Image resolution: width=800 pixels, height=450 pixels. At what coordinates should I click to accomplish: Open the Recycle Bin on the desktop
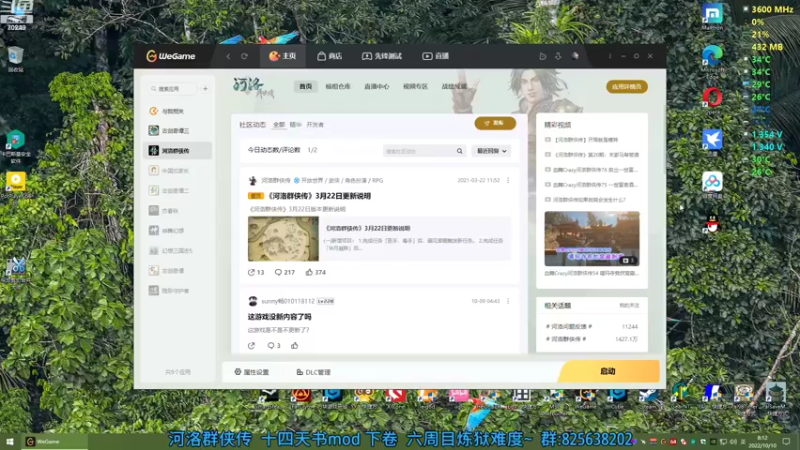[16, 59]
